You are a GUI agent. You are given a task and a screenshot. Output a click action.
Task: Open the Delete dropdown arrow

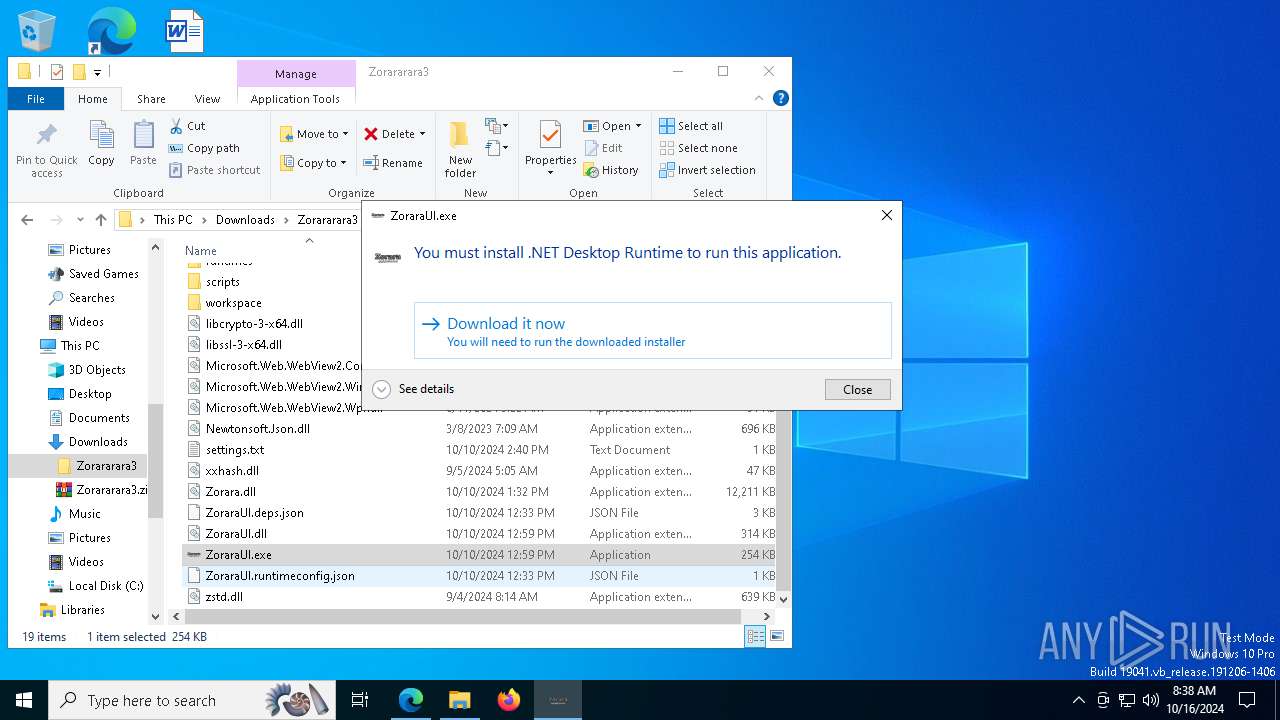point(422,134)
